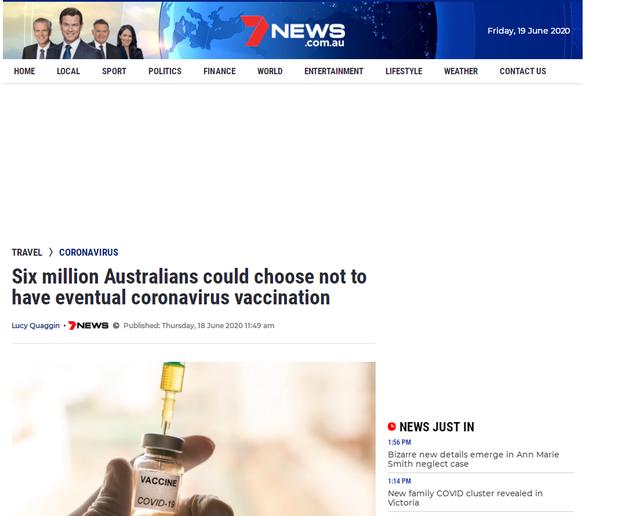
Task: Open the WEATHER page
Action: coord(461,71)
